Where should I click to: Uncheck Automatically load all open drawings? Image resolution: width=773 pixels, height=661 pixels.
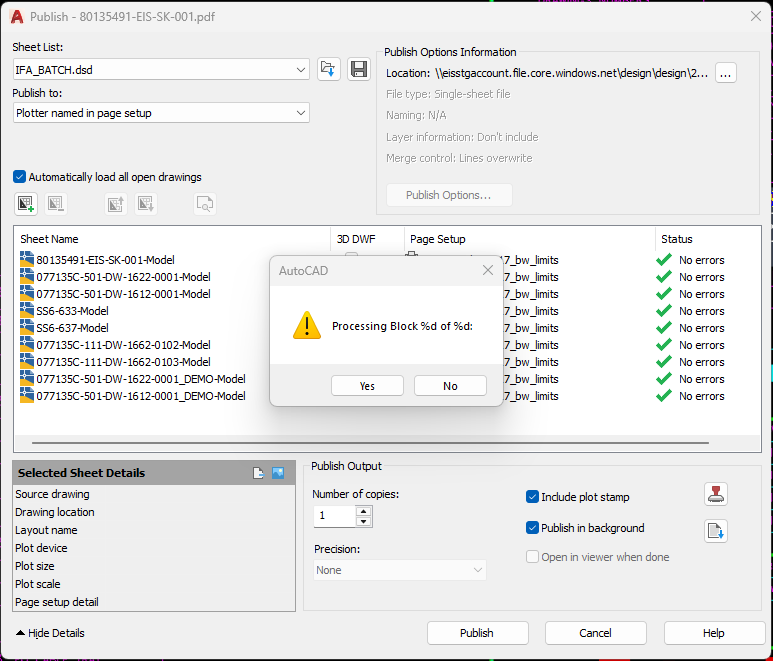[20, 177]
